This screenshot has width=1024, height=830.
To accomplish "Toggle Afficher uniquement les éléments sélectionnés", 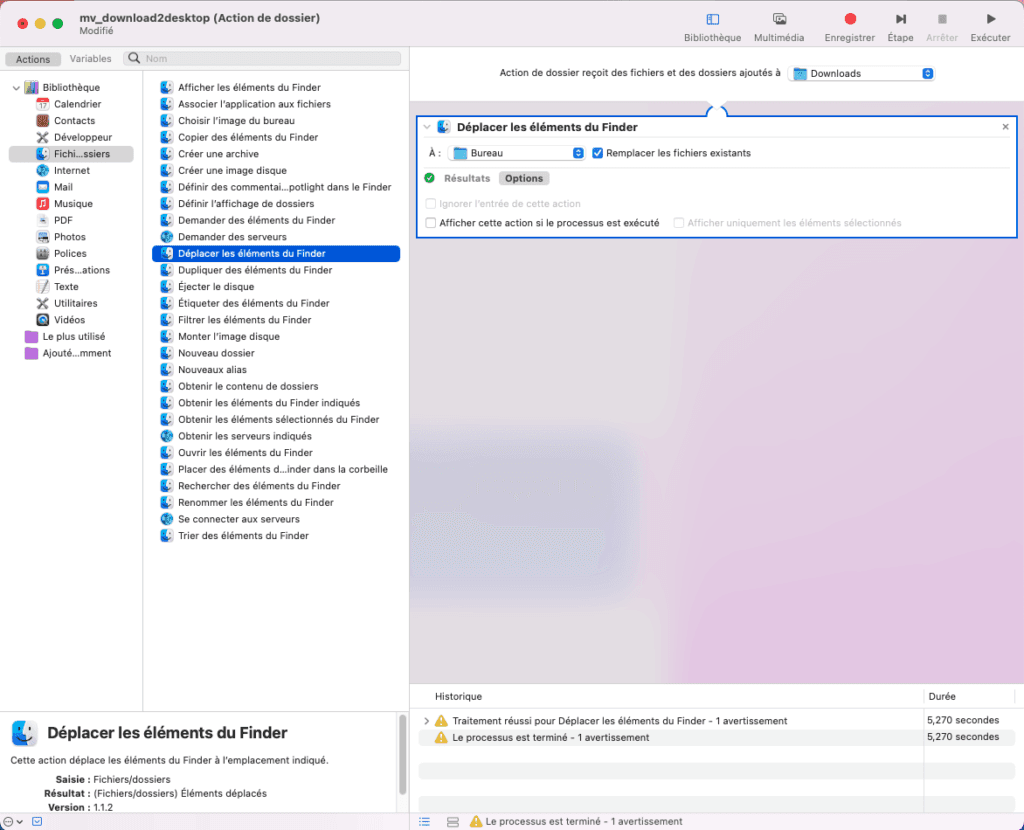I will (x=679, y=223).
